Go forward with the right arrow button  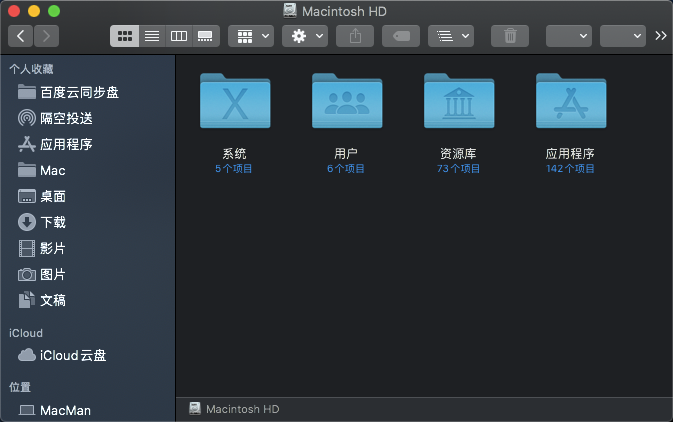point(46,36)
